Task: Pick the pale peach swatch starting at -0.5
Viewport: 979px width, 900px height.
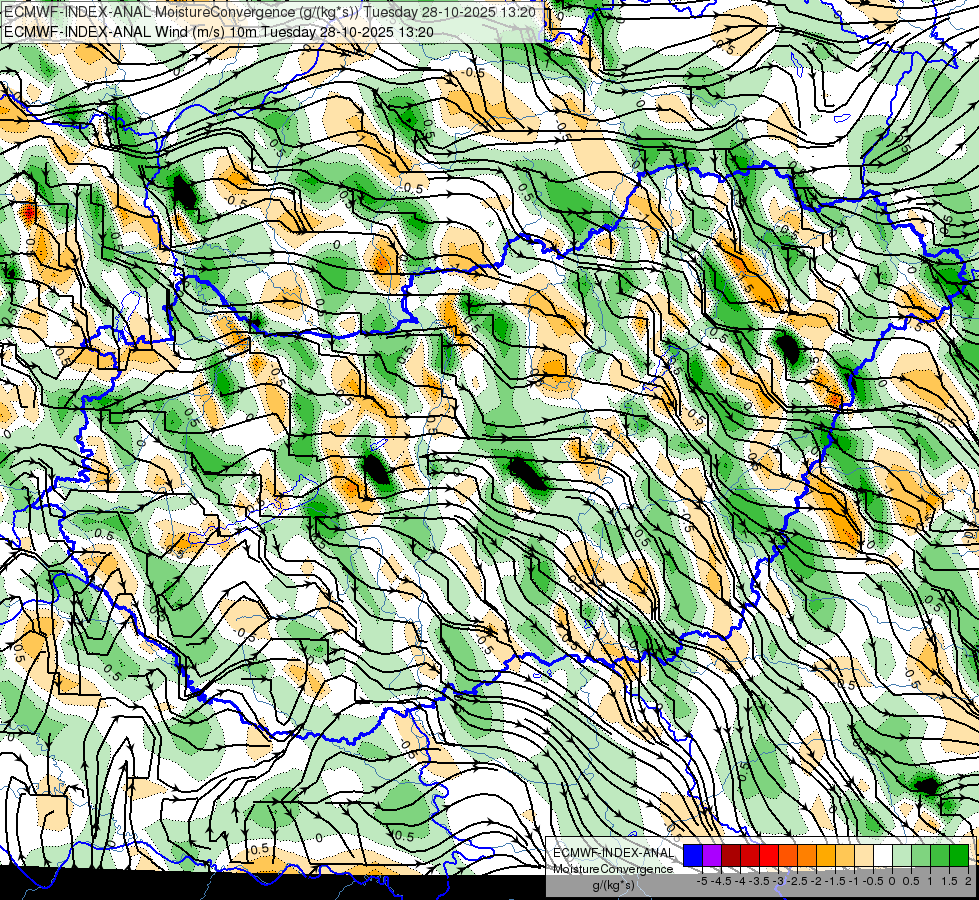Action: point(864,856)
